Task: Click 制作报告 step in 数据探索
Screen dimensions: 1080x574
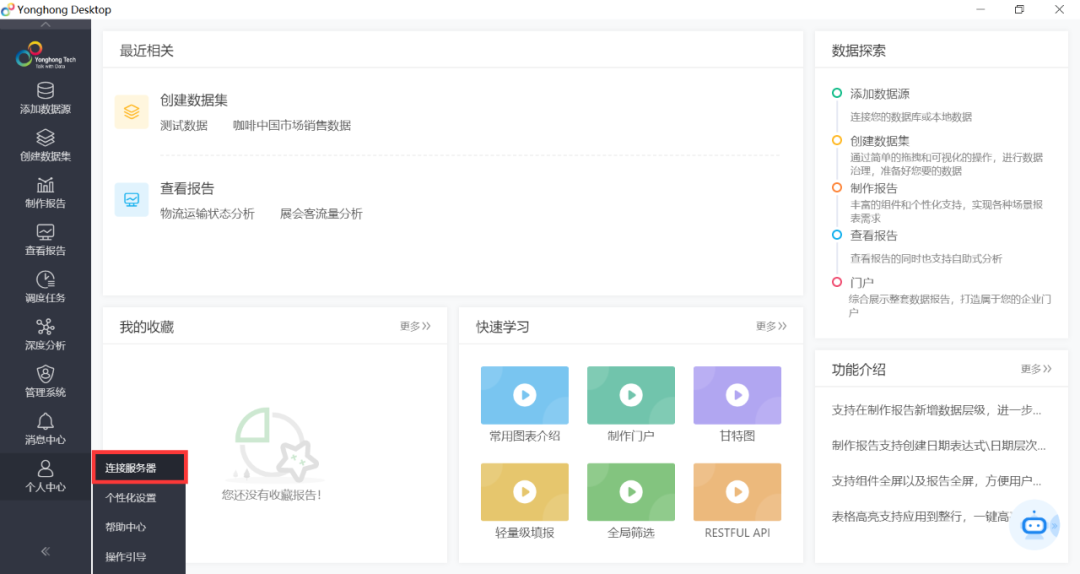Action: 873,188
